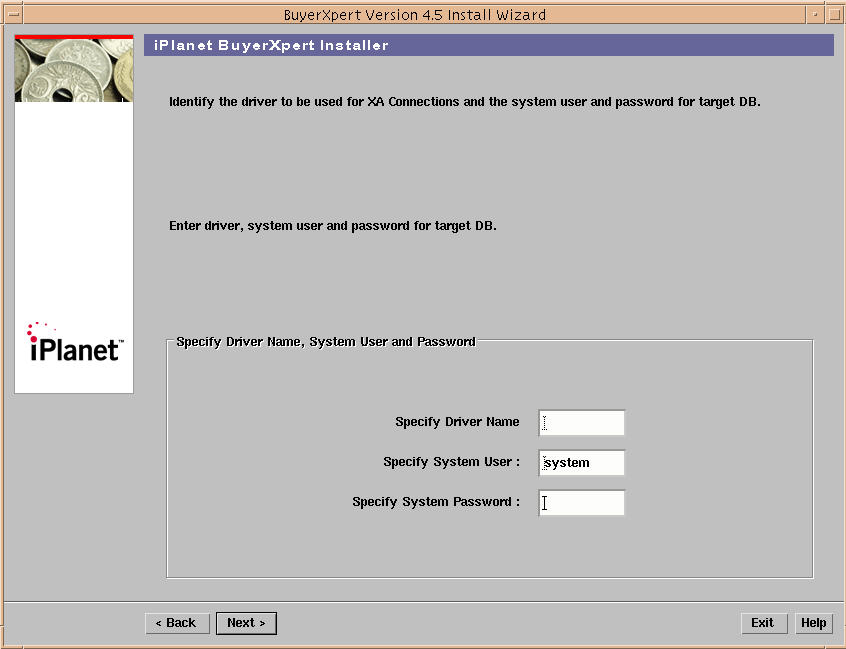Select the Specify System User field

click(582, 462)
